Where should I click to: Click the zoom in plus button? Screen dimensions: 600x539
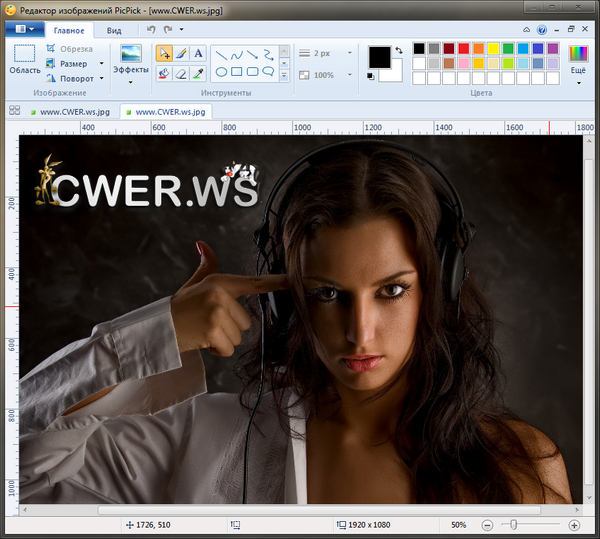point(574,525)
